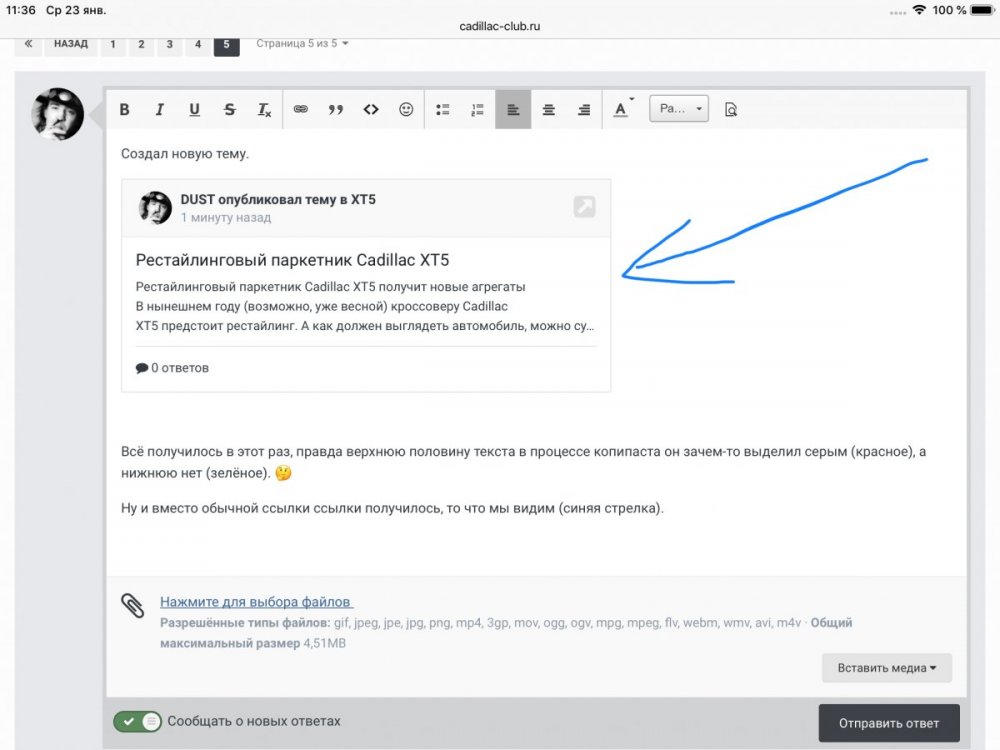The height and width of the screenshot is (750, 1000).
Task: Center align the text
Action: tap(548, 110)
